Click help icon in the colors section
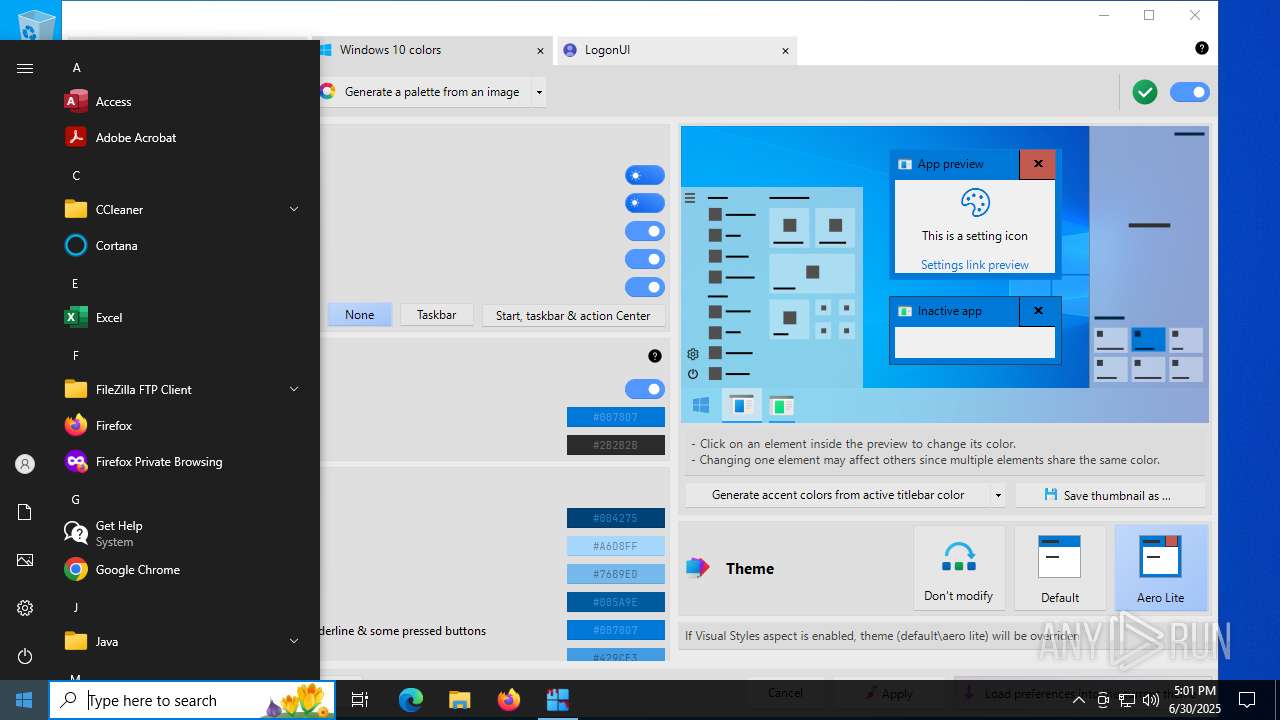Image resolution: width=1280 pixels, height=720 pixels. coord(654,356)
